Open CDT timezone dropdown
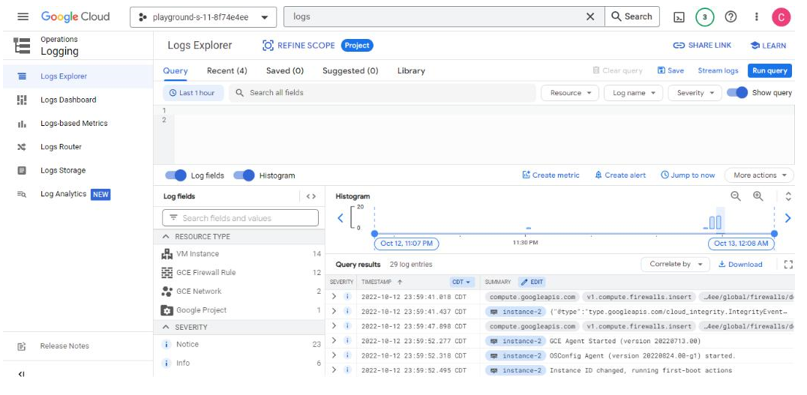This screenshot has height=395, width=807. [461, 282]
